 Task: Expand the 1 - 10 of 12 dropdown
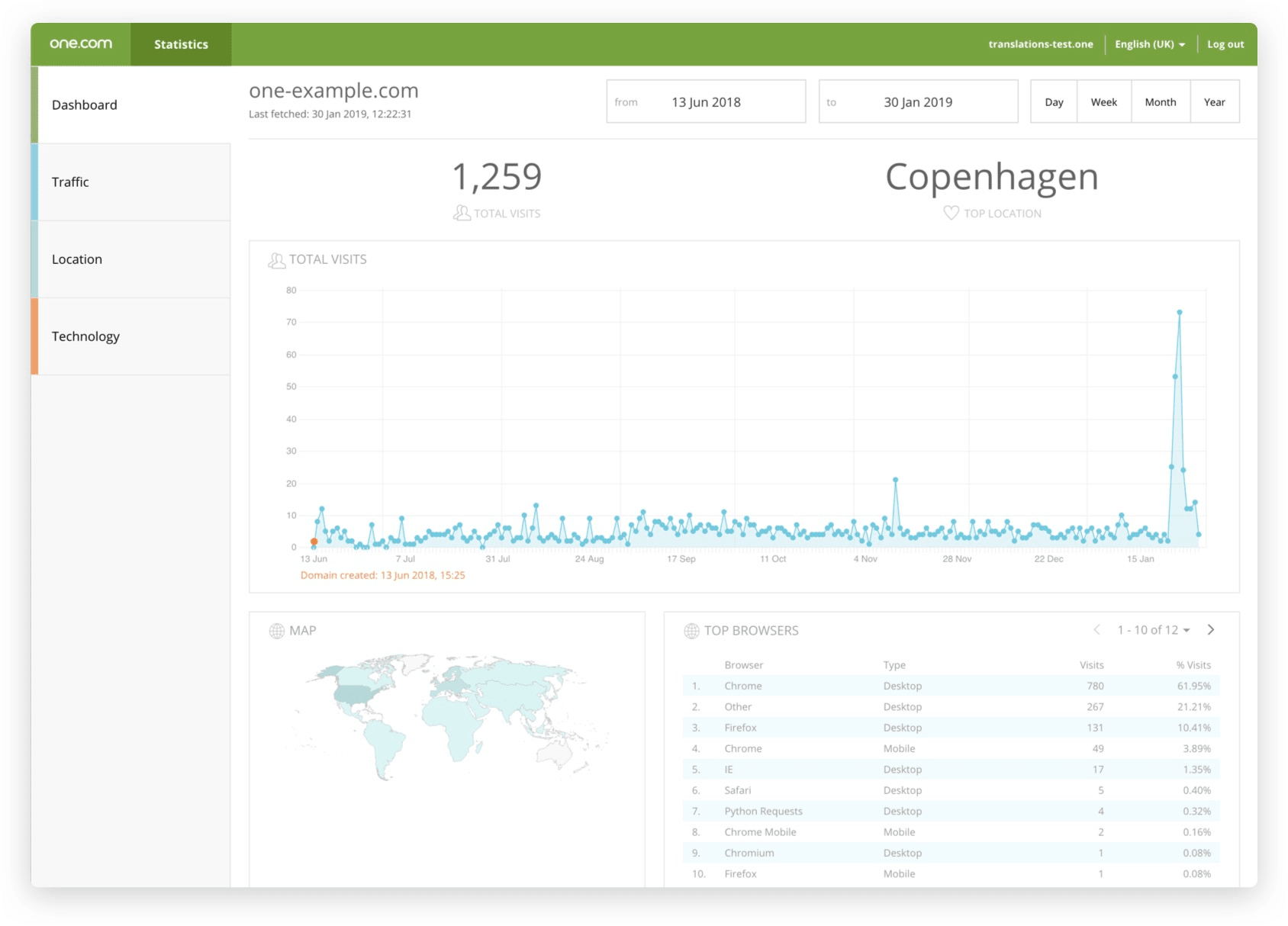(1154, 630)
